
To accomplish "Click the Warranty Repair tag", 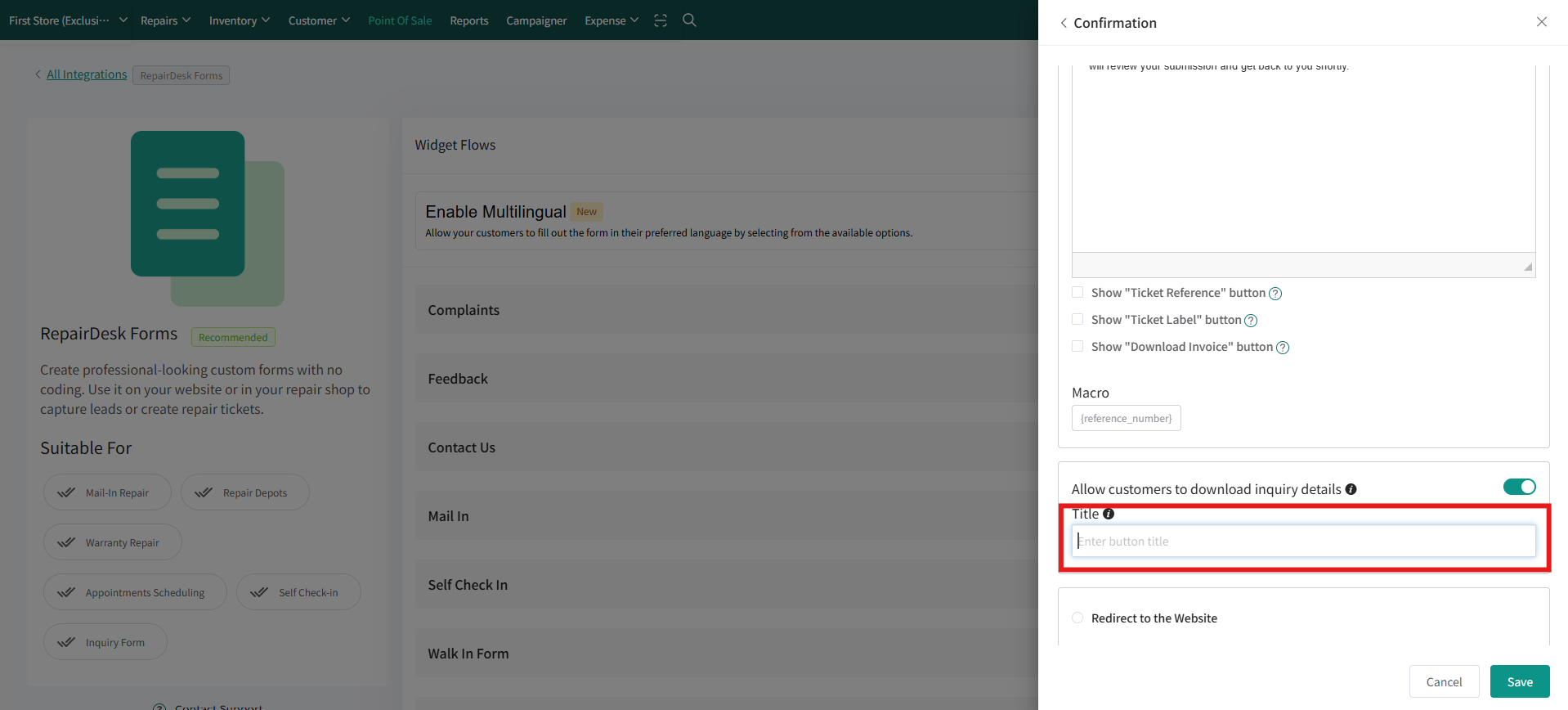I will [x=112, y=542].
